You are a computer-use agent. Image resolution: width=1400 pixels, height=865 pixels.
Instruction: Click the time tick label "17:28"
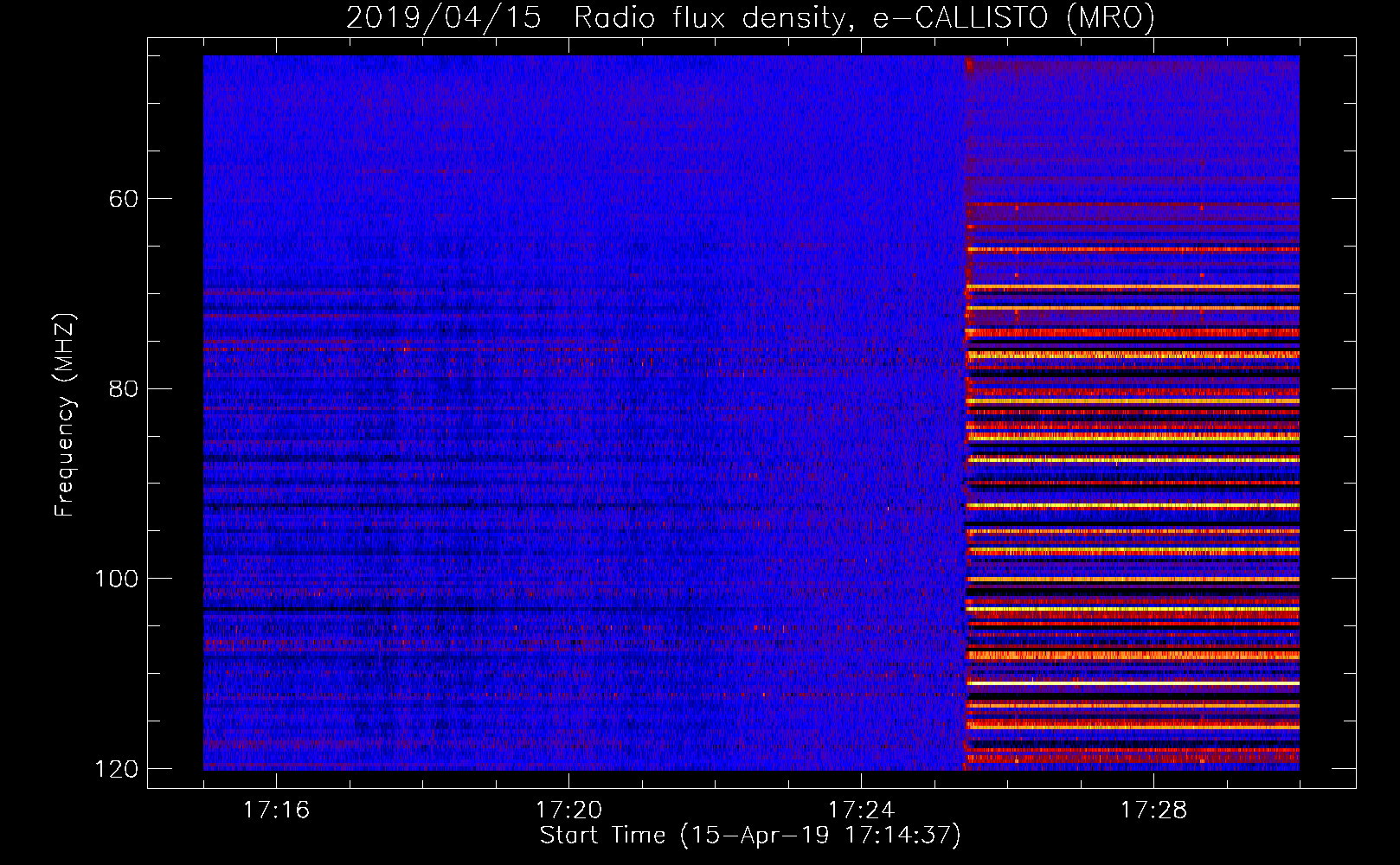tap(1153, 811)
